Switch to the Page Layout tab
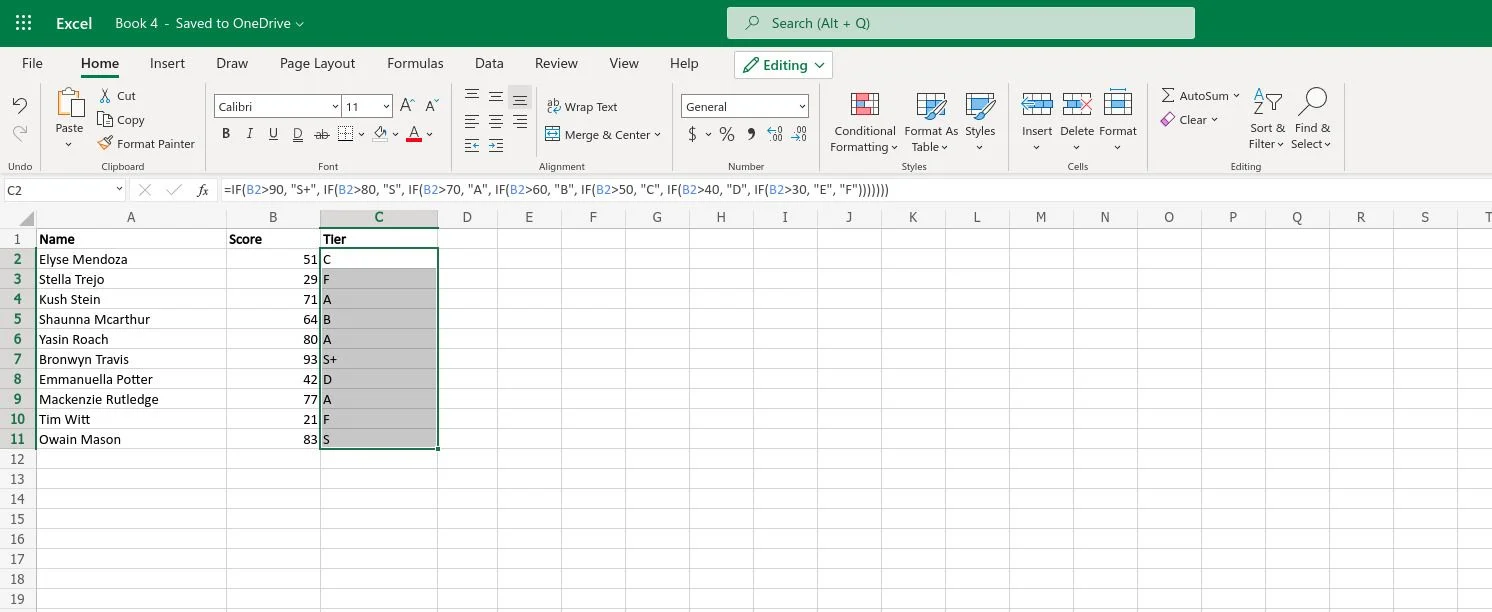The image size is (1492, 612). click(x=317, y=63)
